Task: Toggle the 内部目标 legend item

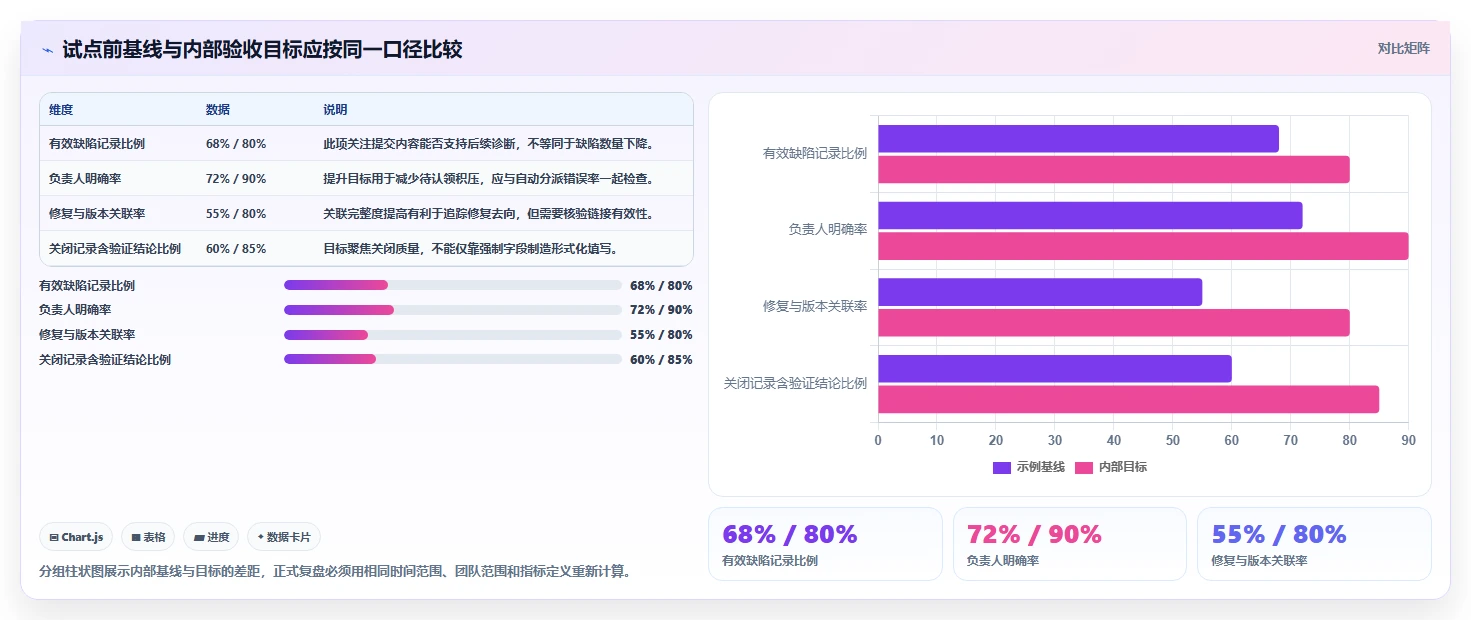Action: 1111,467
